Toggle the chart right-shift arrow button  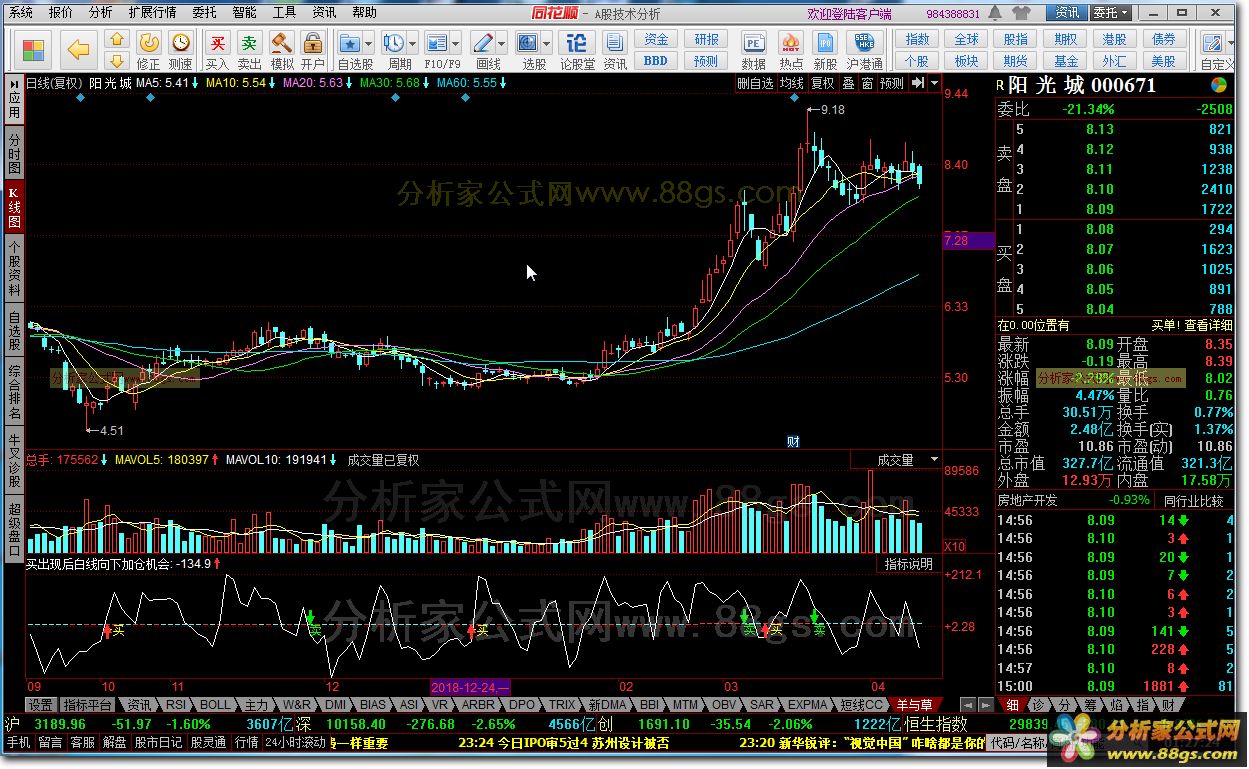[917, 84]
